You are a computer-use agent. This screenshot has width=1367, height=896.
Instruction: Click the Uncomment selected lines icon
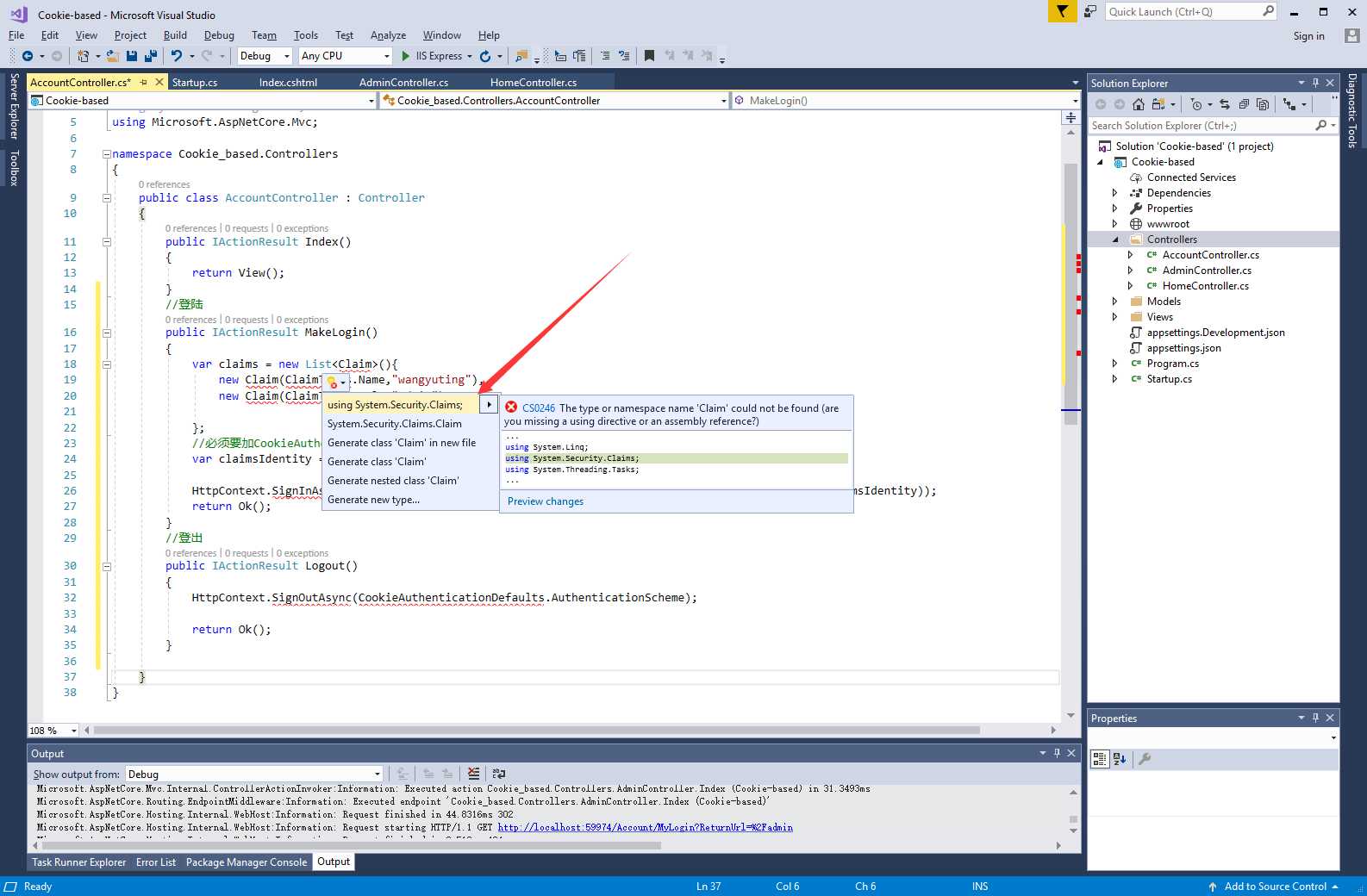624,56
